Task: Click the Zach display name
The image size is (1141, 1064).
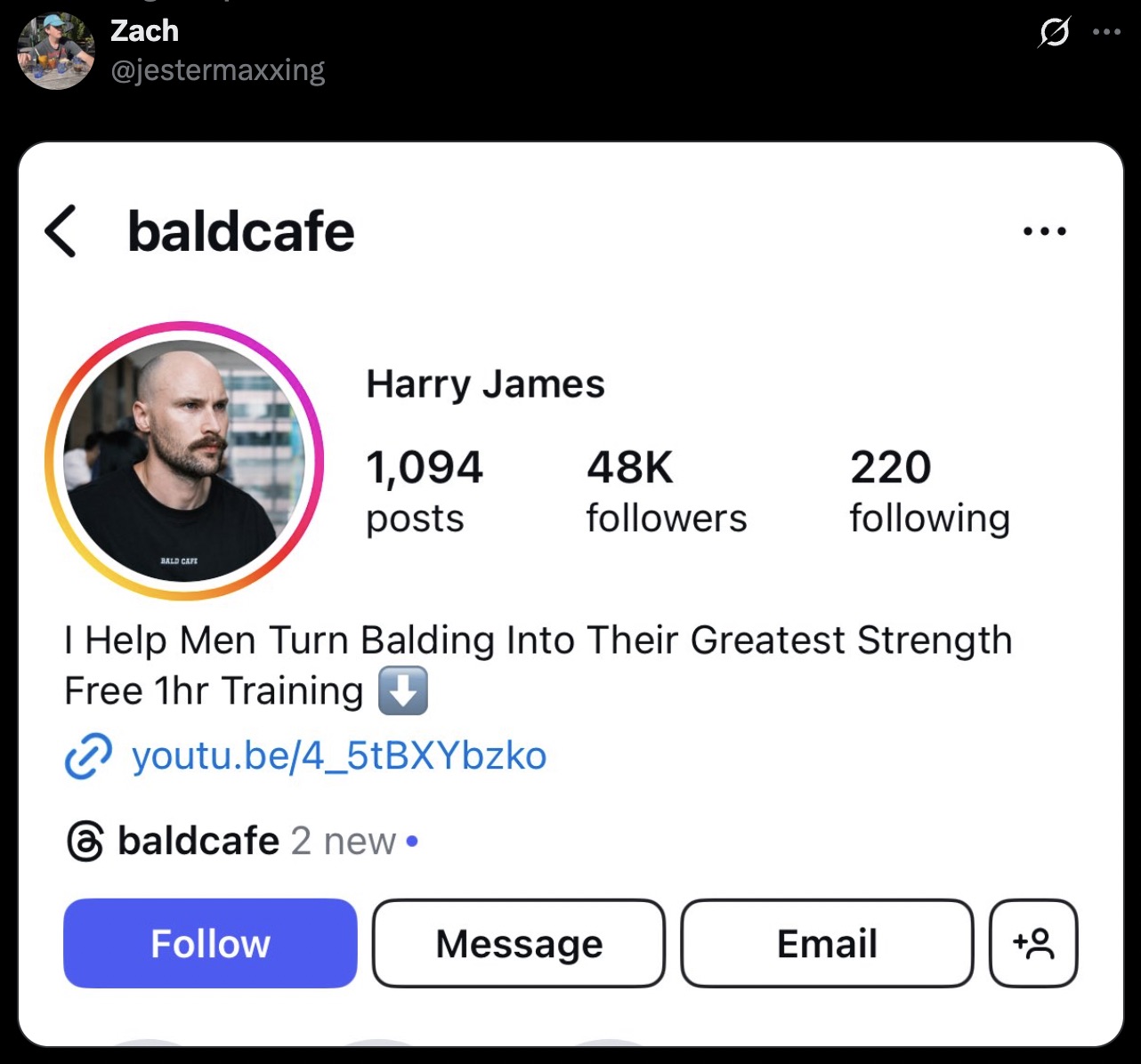Action: [144, 31]
